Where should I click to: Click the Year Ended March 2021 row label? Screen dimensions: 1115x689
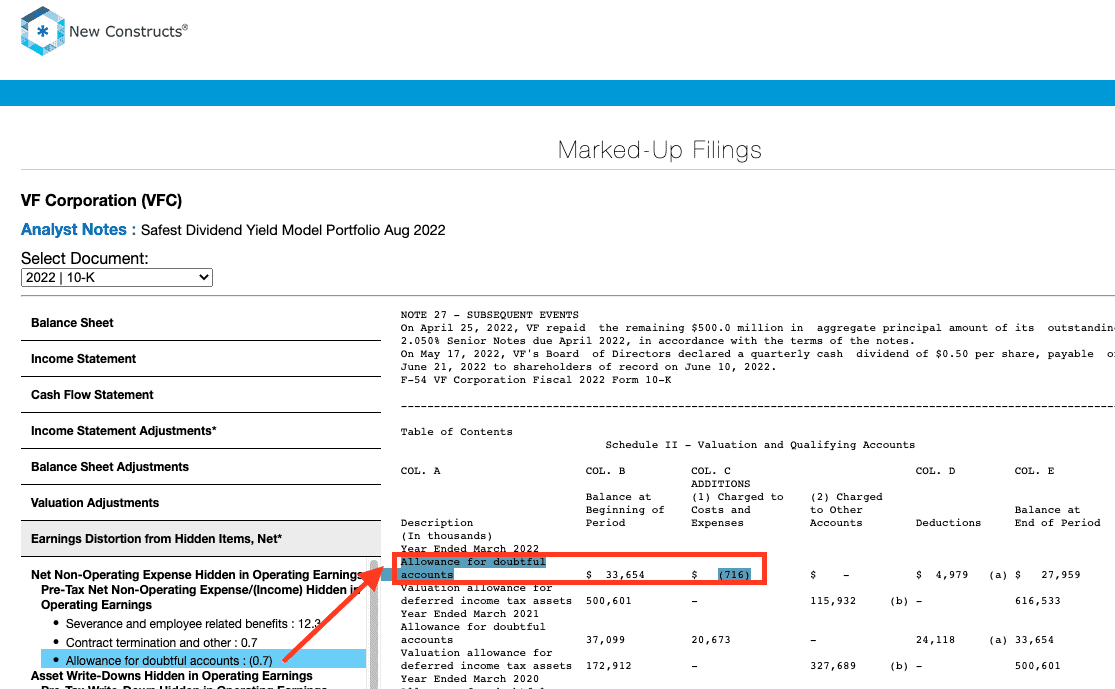(x=470, y=614)
